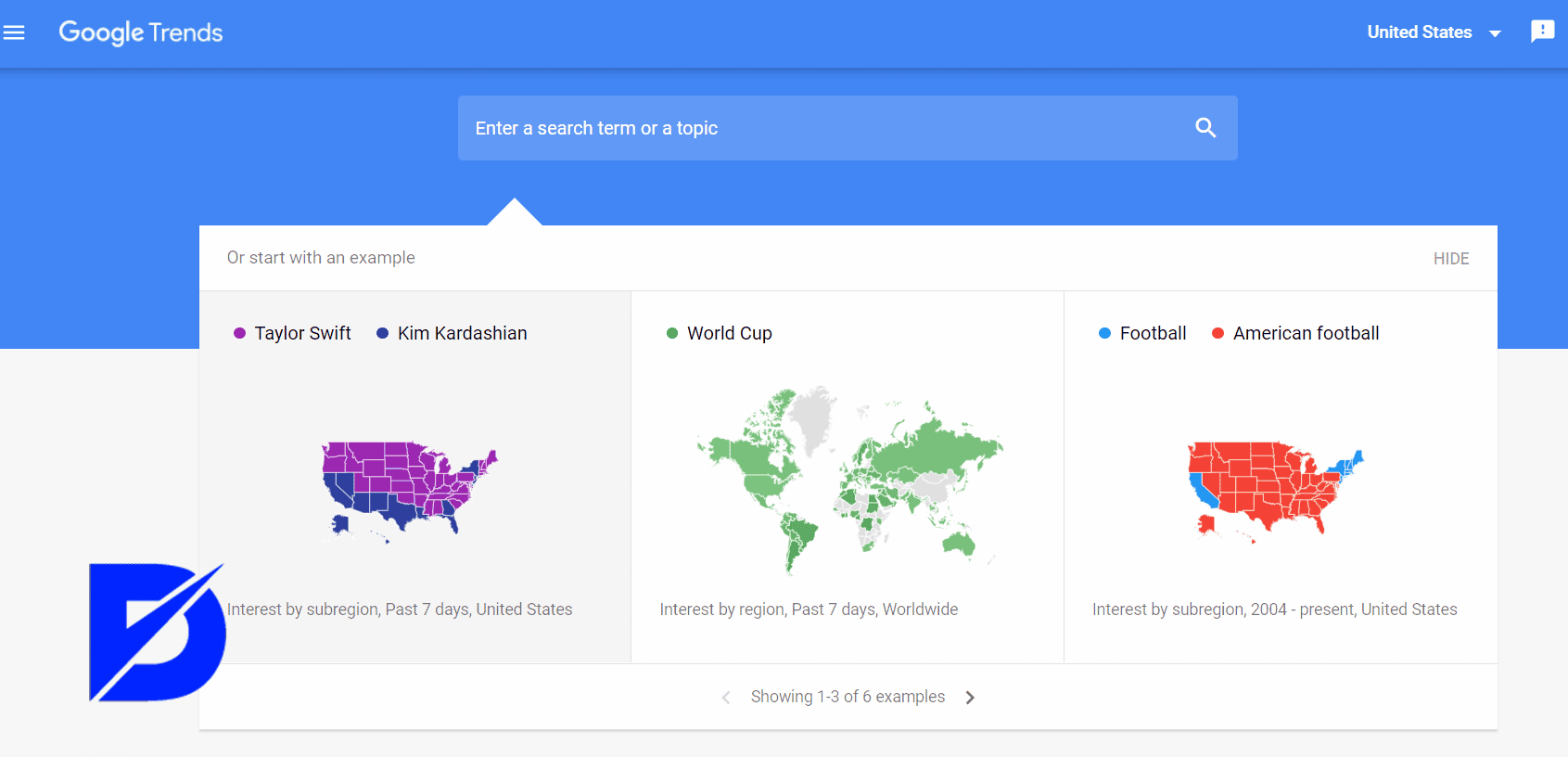Viewport: 1568px width, 757px height.
Task: Click the purple Taylor Swift legend dot
Action: (x=239, y=333)
